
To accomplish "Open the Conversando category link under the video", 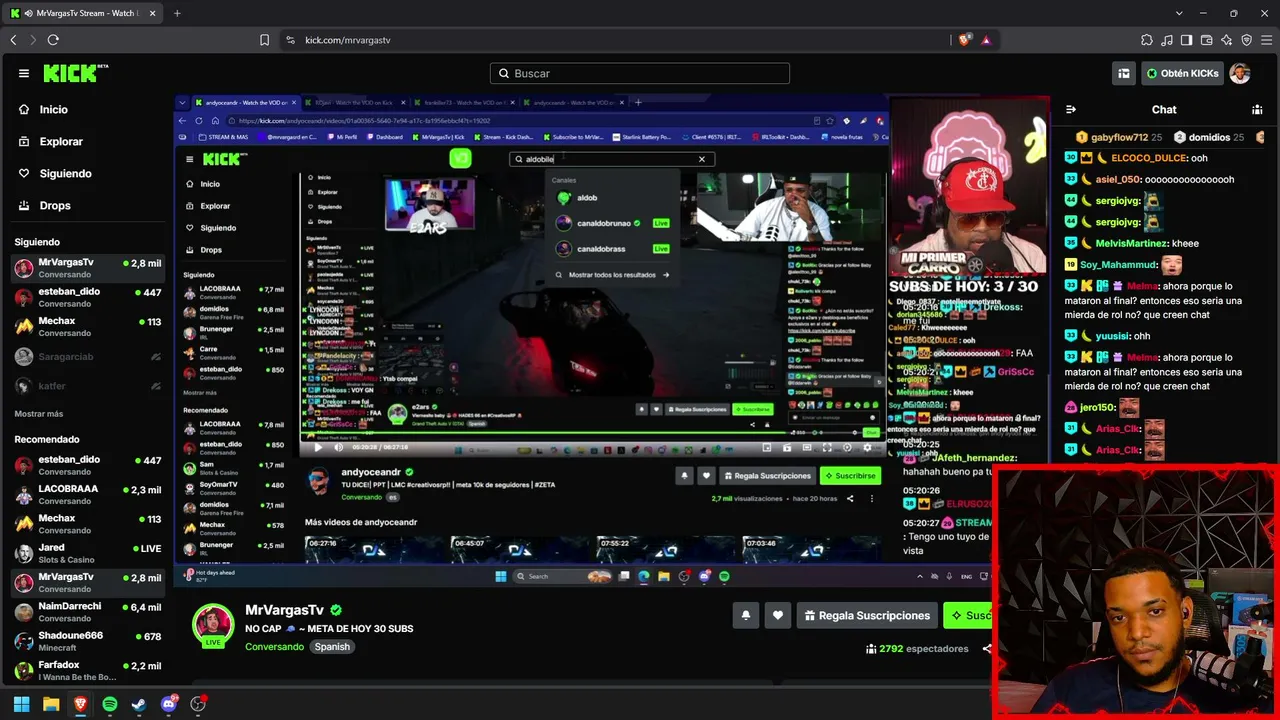I will pos(275,647).
